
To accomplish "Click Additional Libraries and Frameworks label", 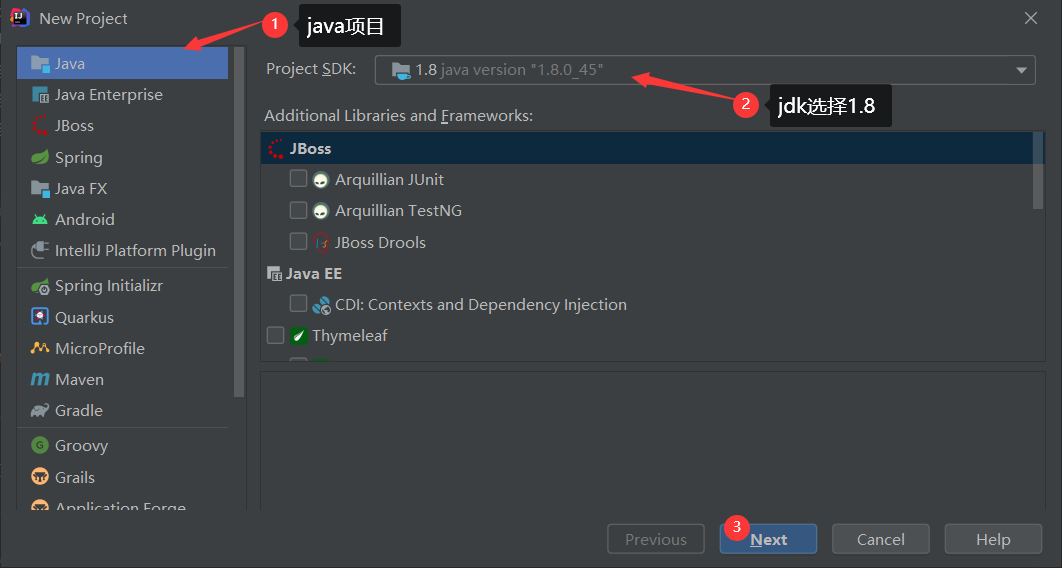I will [x=398, y=116].
